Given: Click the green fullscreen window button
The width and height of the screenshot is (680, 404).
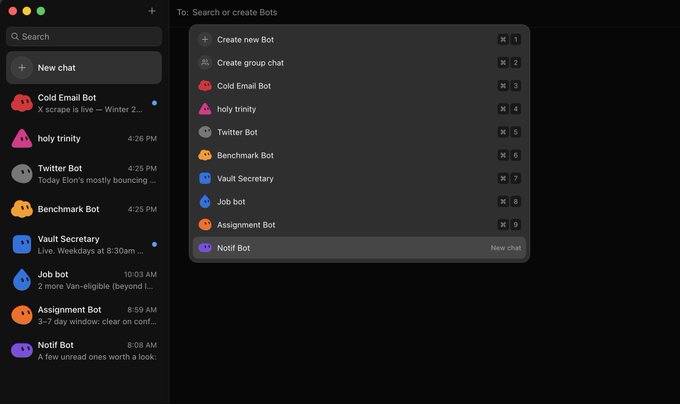Looking at the screenshot, I should point(41,11).
